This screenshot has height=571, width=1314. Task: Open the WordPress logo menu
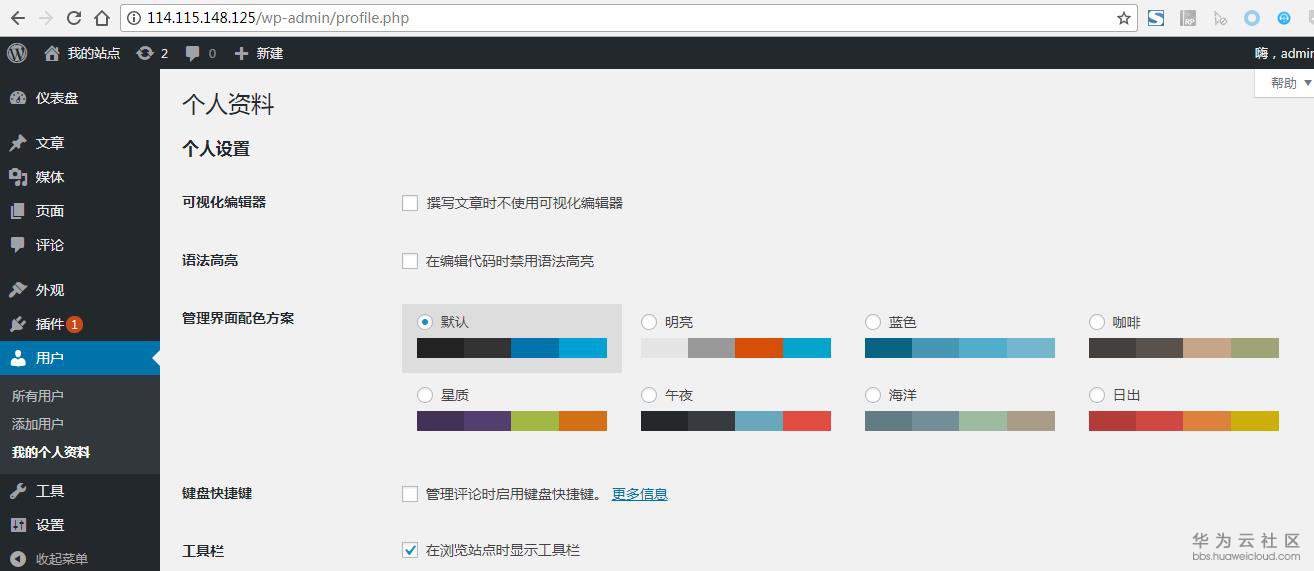(17, 53)
